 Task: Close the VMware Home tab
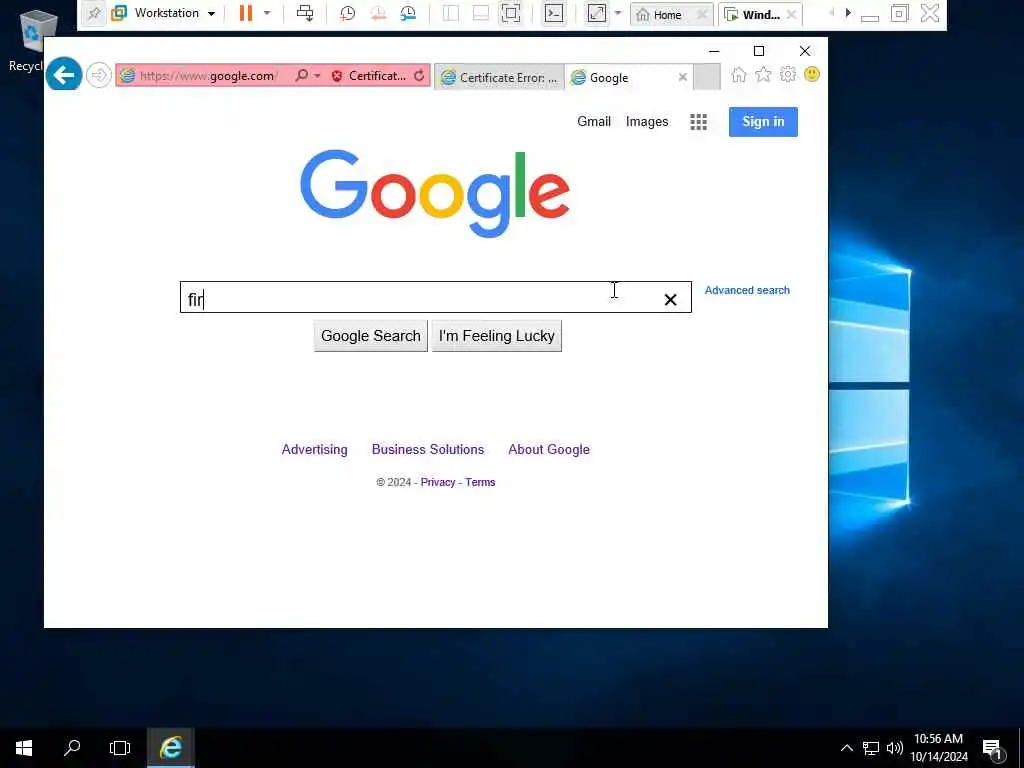[x=702, y=14]
